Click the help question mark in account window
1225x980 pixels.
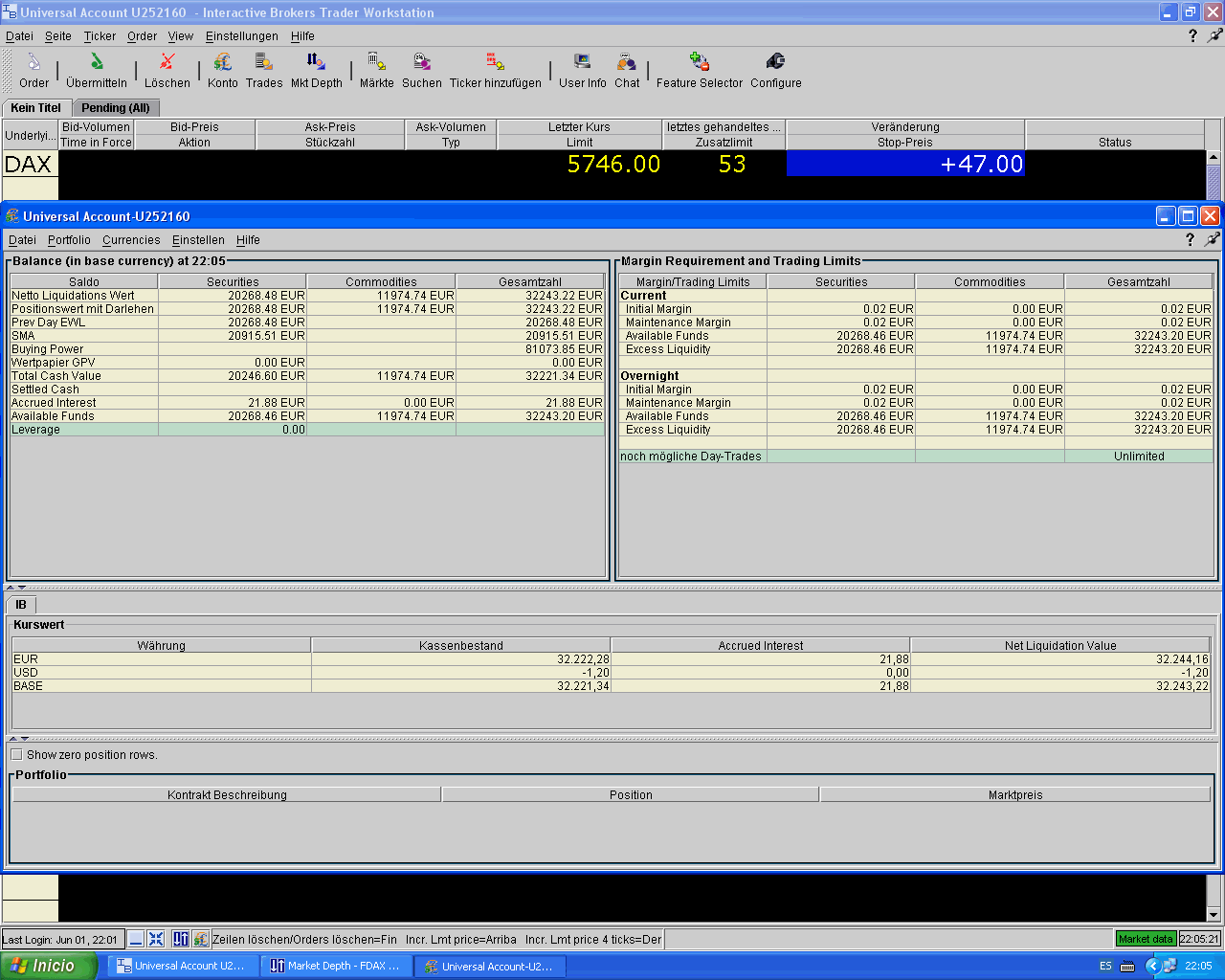[x=1190, y=239]
